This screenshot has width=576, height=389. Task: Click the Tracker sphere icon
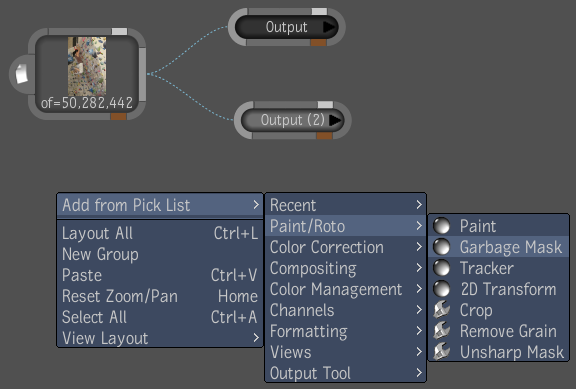(442, 268)
